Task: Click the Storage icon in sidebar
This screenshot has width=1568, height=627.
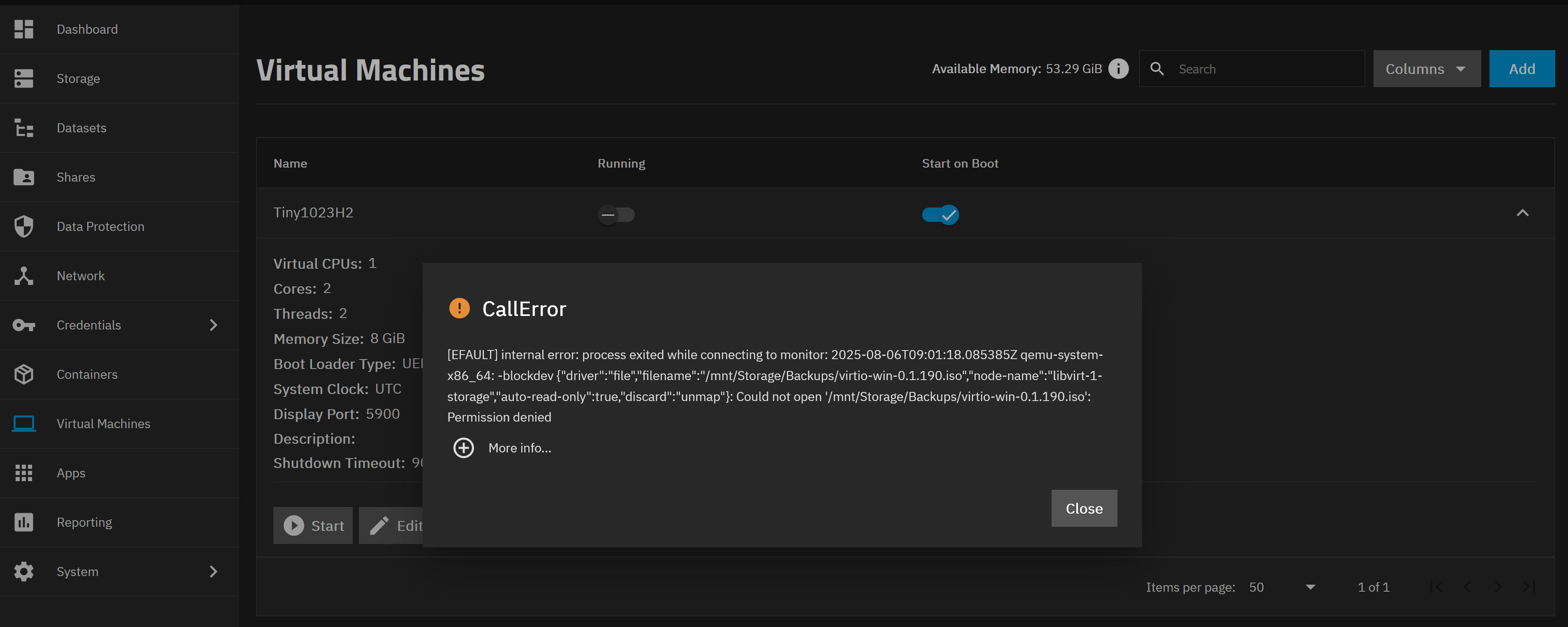Action: click(x=24, y=78)
